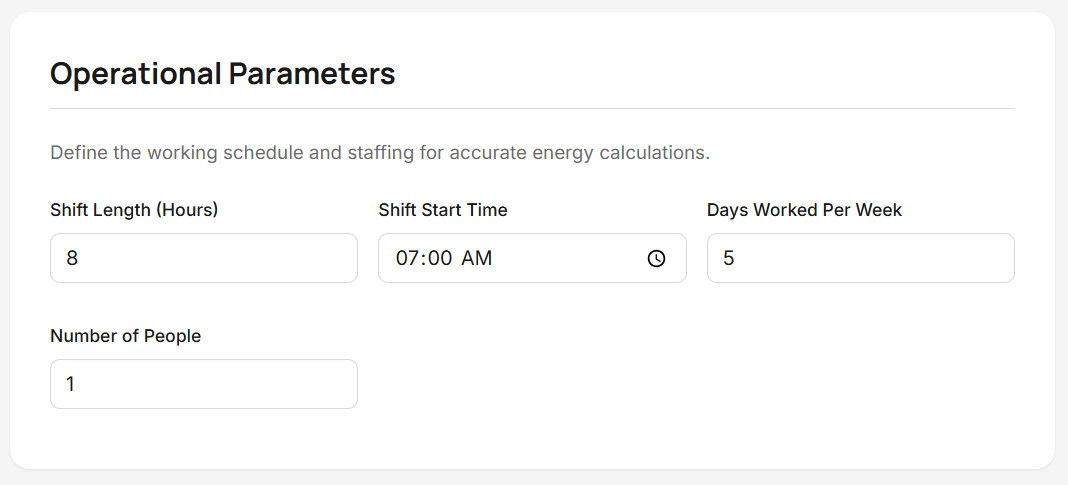Click the value 1 in Number of People
This screenshot has width=1068, height=485.
[x=70, y=385]
